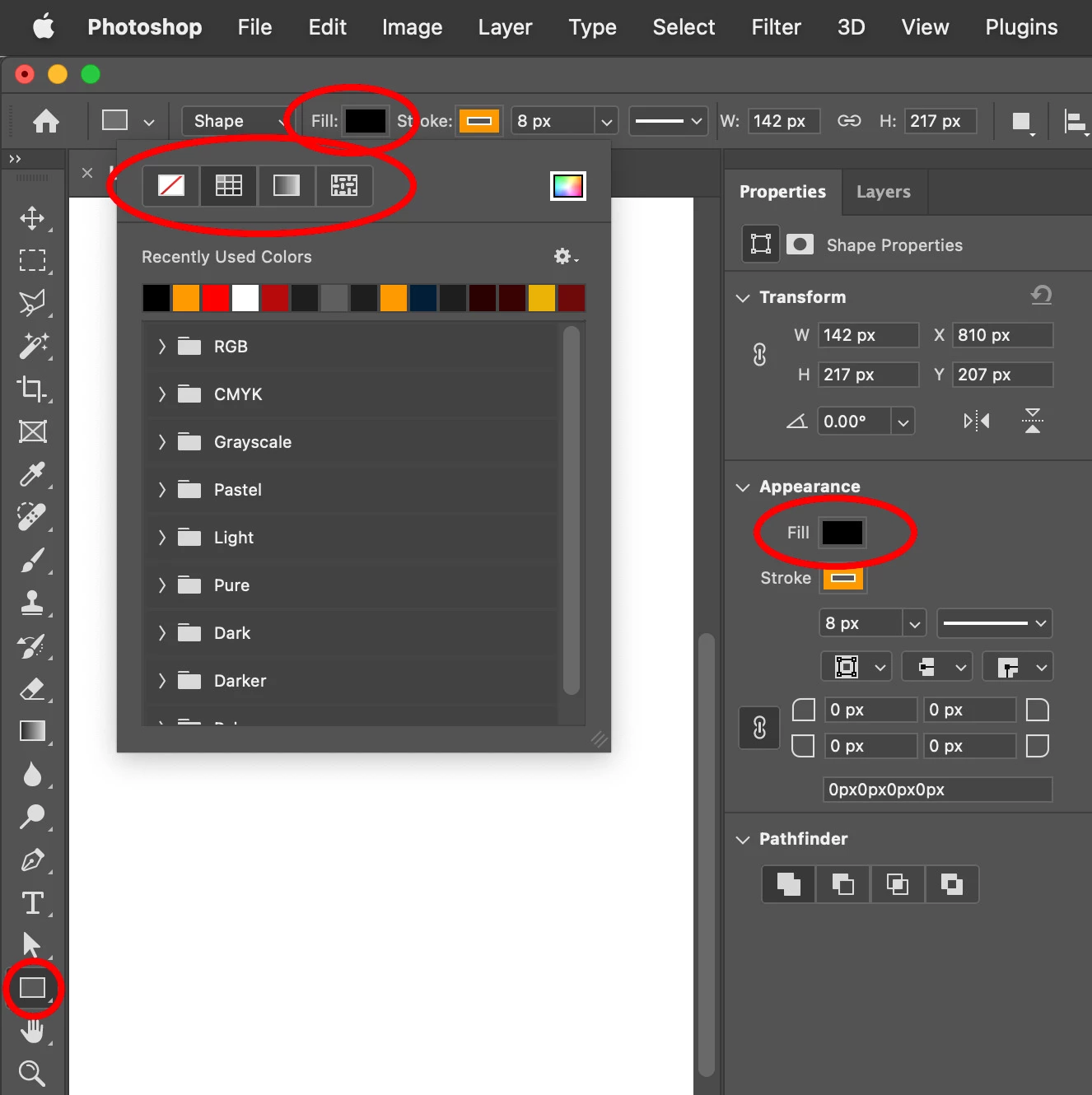
Task: Flip the shape horizontally
Action: tap(977, 422)
